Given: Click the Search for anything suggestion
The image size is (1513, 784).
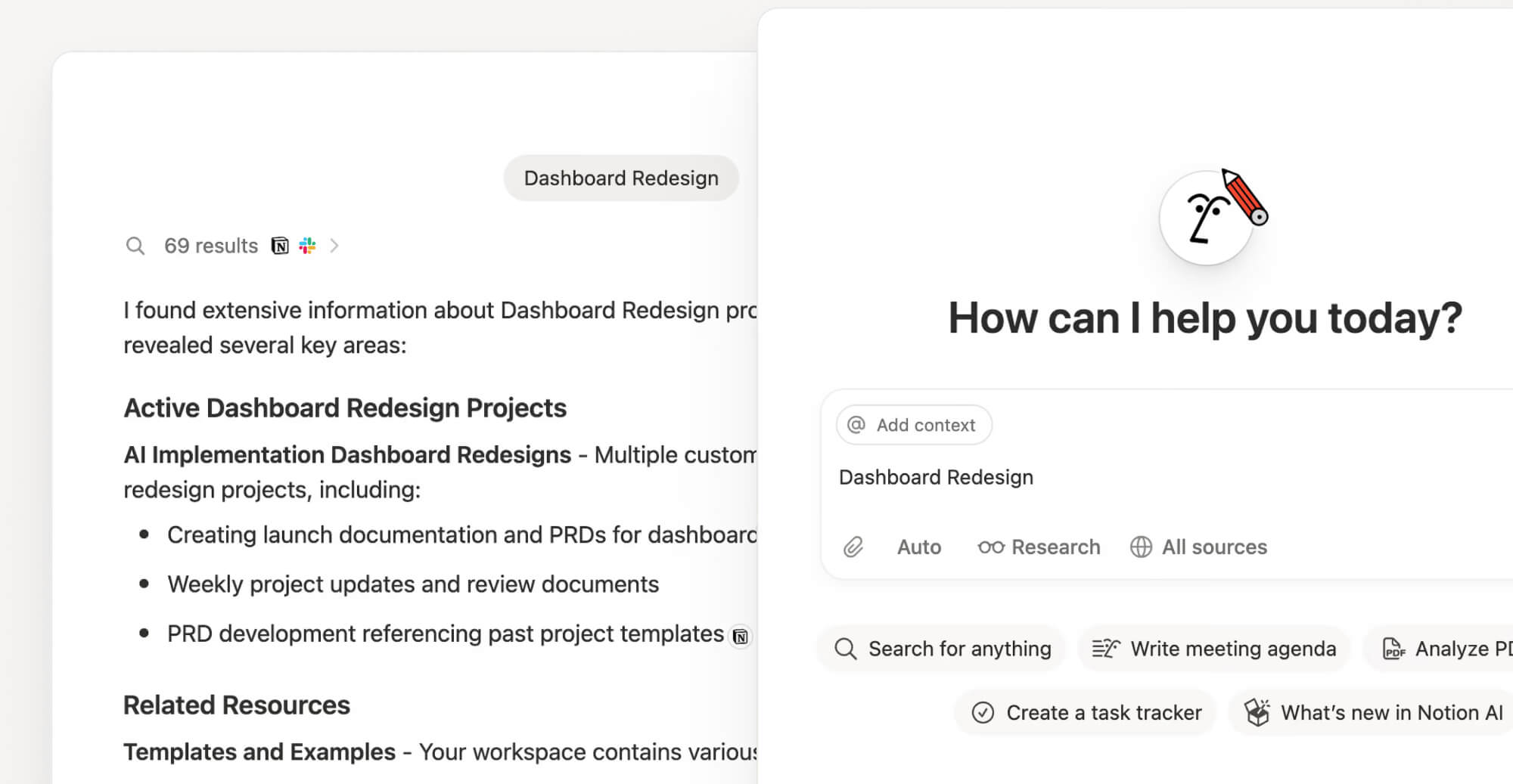Looking at the screenshot, I should tap(940, 648).
